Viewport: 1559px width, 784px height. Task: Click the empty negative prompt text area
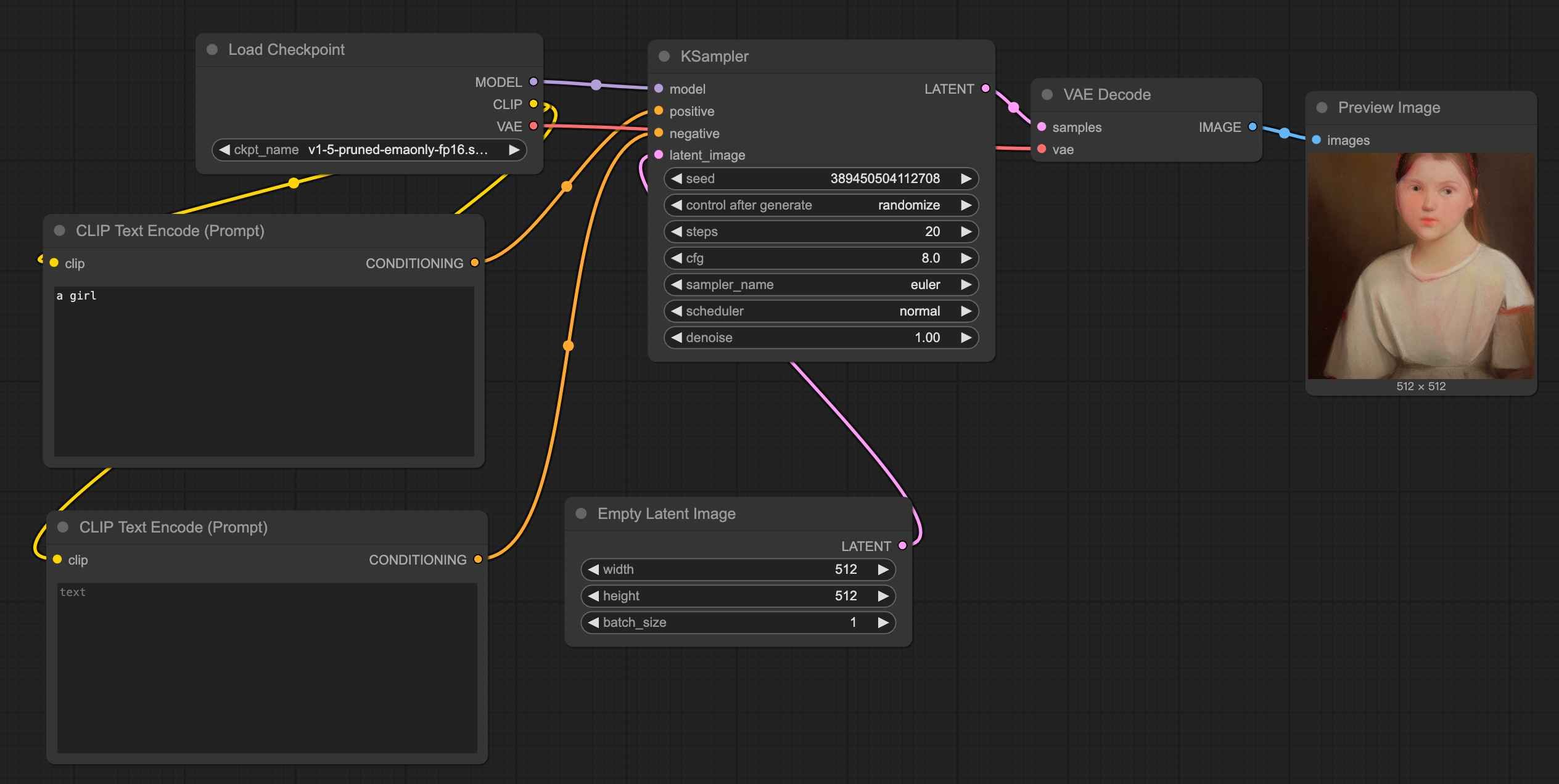(x=267, y=668)
